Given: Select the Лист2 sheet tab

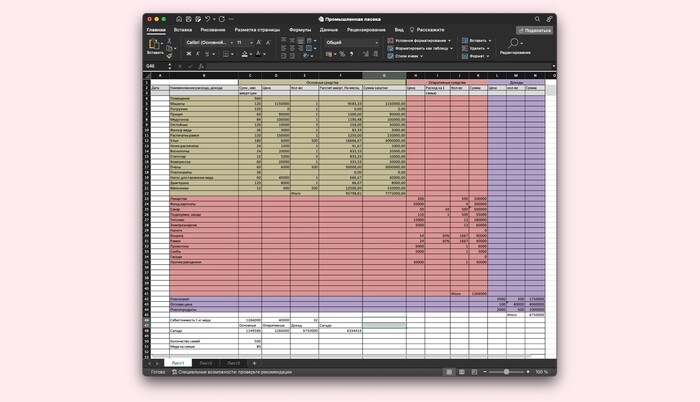Looking at the screenshot, I should coord(206,363).
